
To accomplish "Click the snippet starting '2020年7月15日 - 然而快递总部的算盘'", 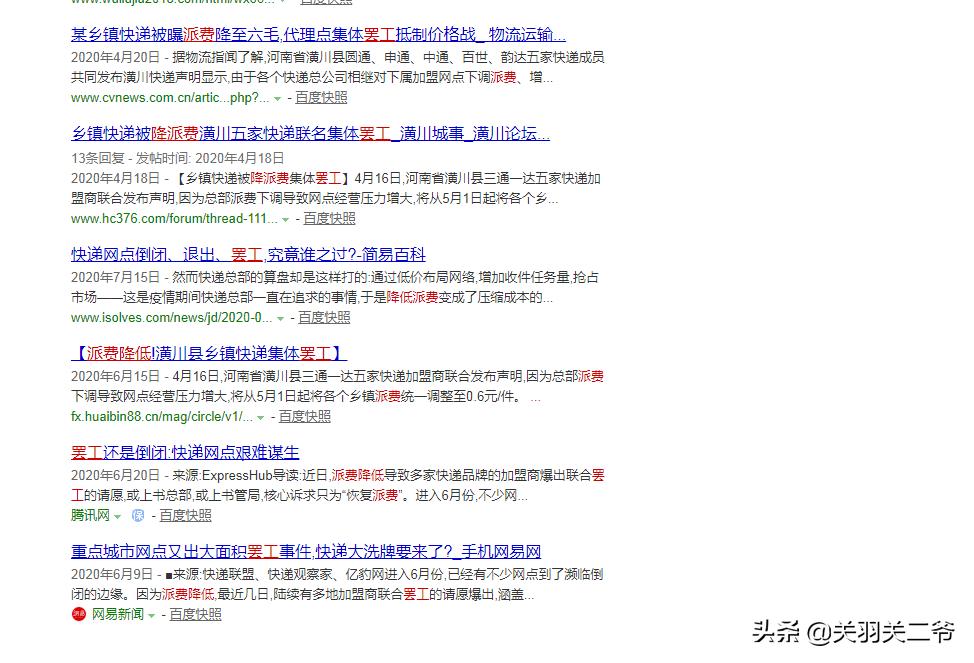I will (335, 287).
